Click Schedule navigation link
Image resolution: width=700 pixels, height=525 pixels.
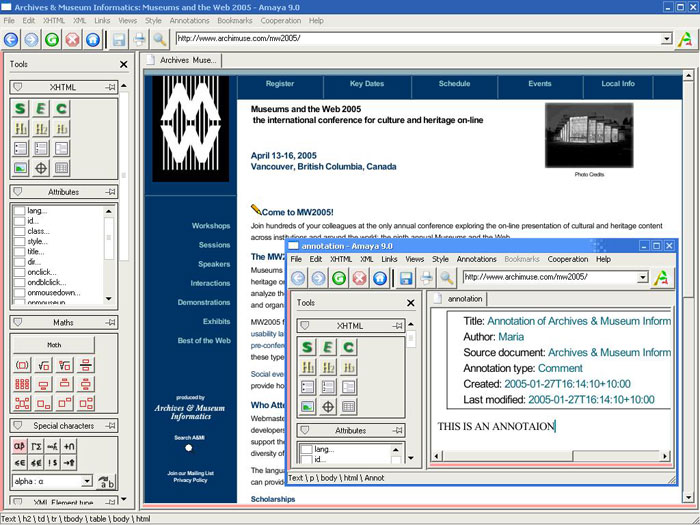point(454,84)
